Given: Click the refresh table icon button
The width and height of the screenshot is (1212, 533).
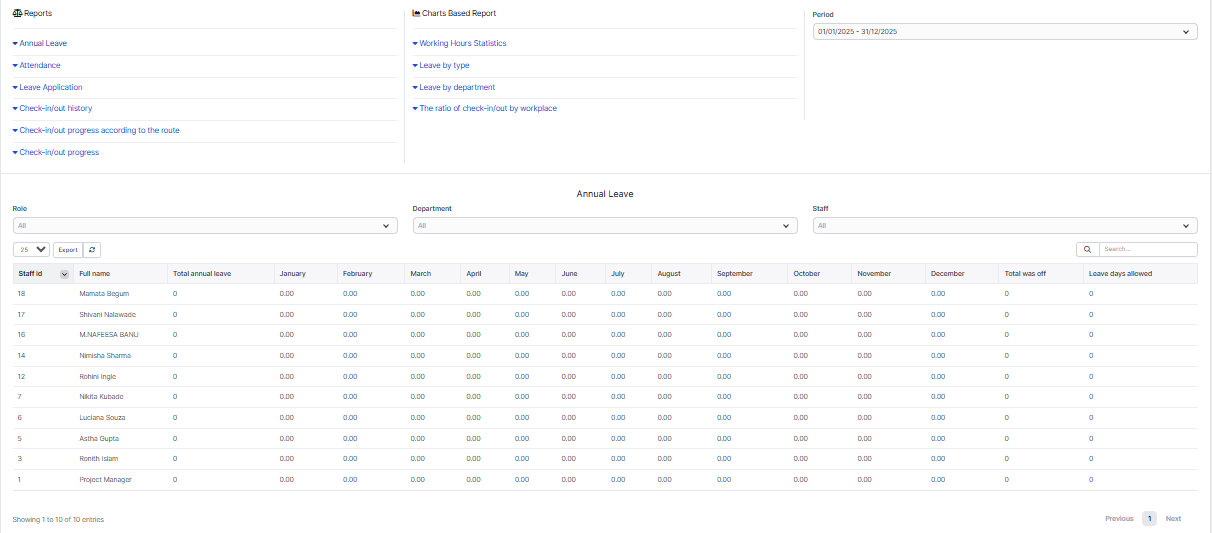Looking at the screenshot, I should tap(92, 250).
